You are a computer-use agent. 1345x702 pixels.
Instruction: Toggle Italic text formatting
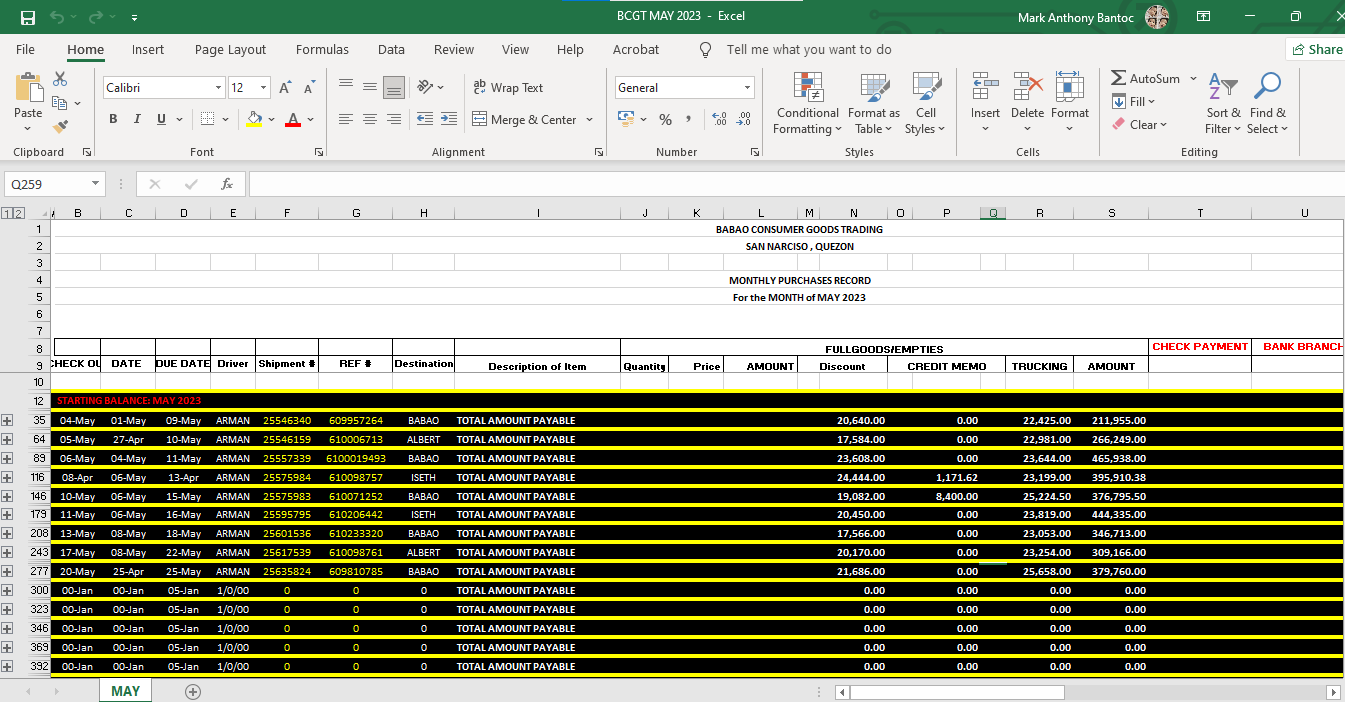tap(137, 119)
